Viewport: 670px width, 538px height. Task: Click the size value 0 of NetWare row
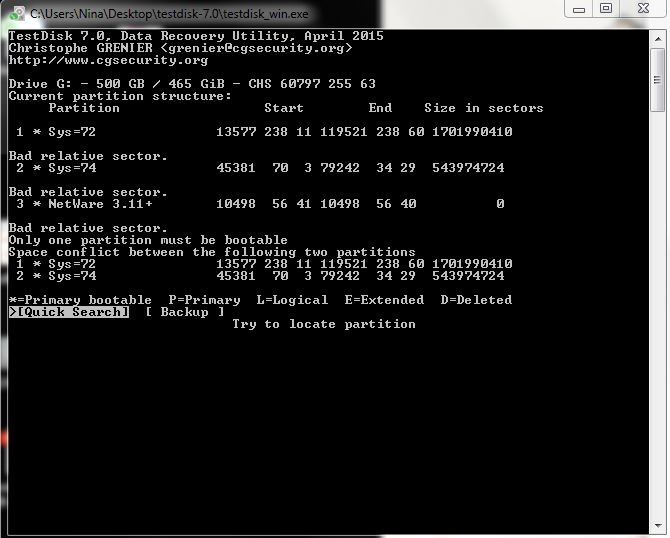tap(500, 204)
